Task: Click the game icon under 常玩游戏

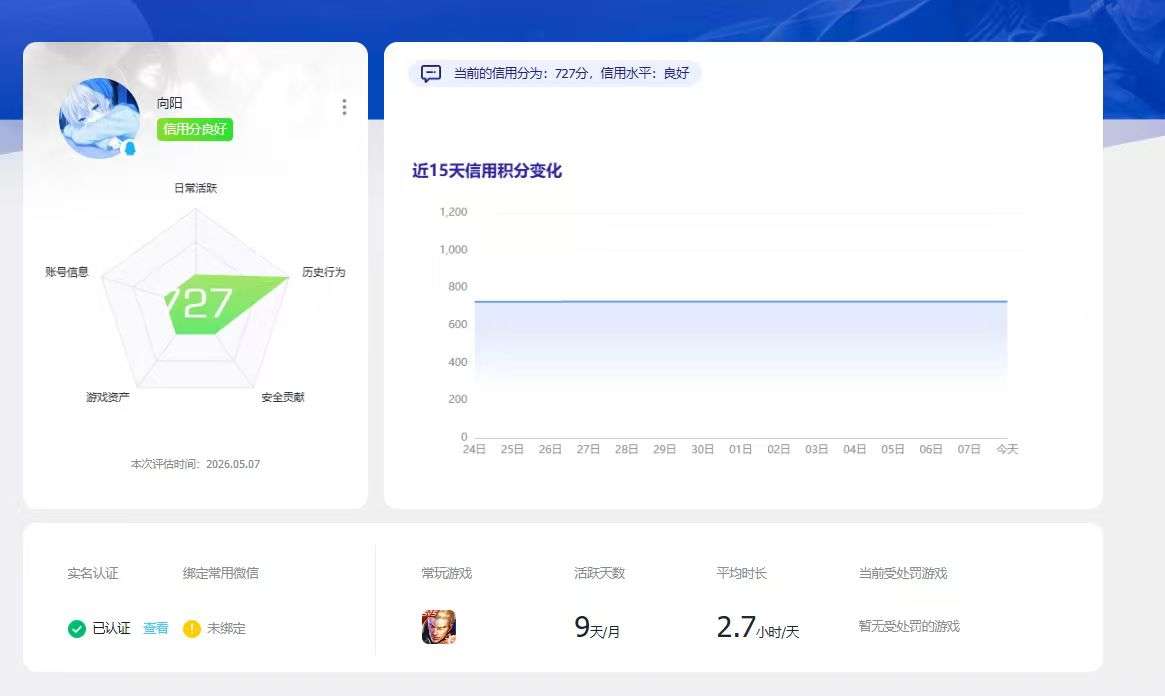Action: tap(438, 626)
